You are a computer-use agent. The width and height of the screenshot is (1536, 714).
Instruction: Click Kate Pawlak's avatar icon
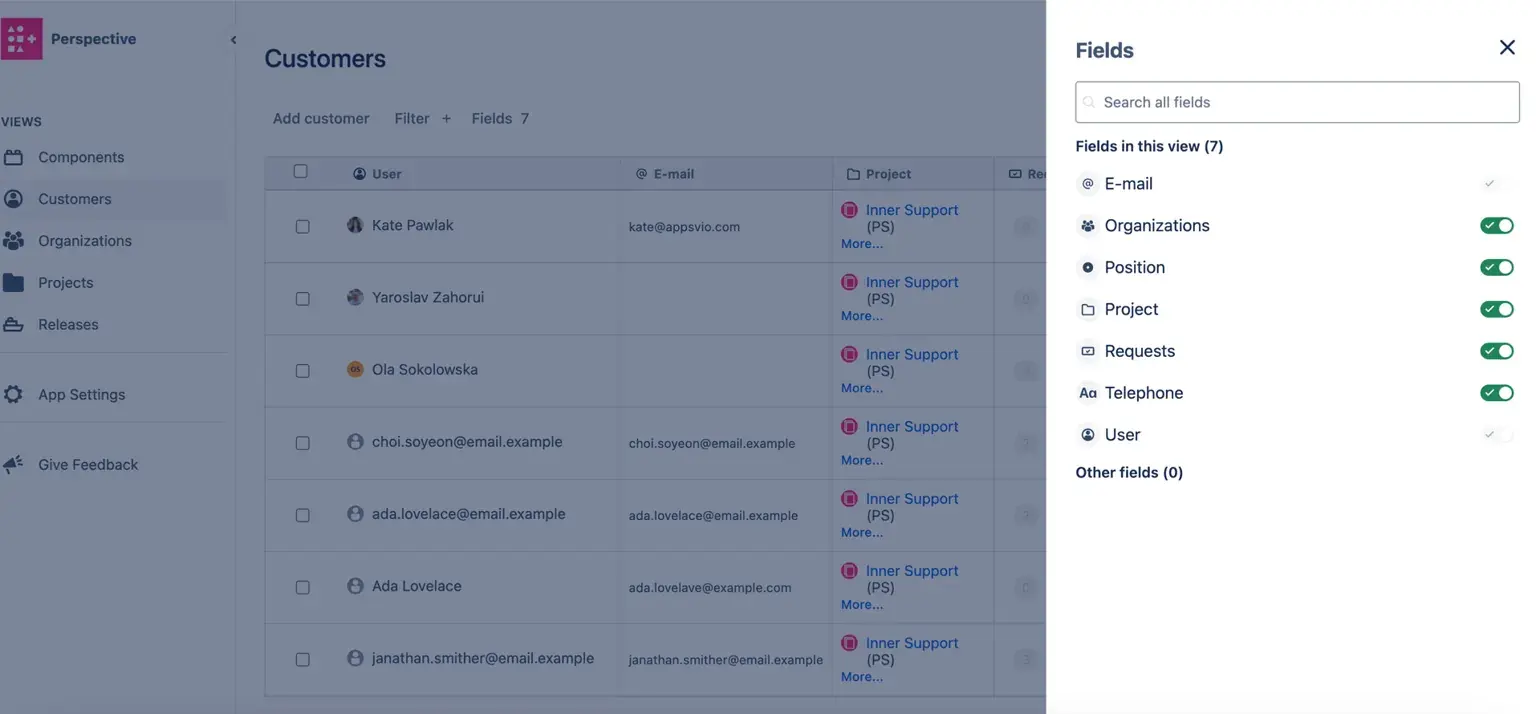tap(355, 225)
